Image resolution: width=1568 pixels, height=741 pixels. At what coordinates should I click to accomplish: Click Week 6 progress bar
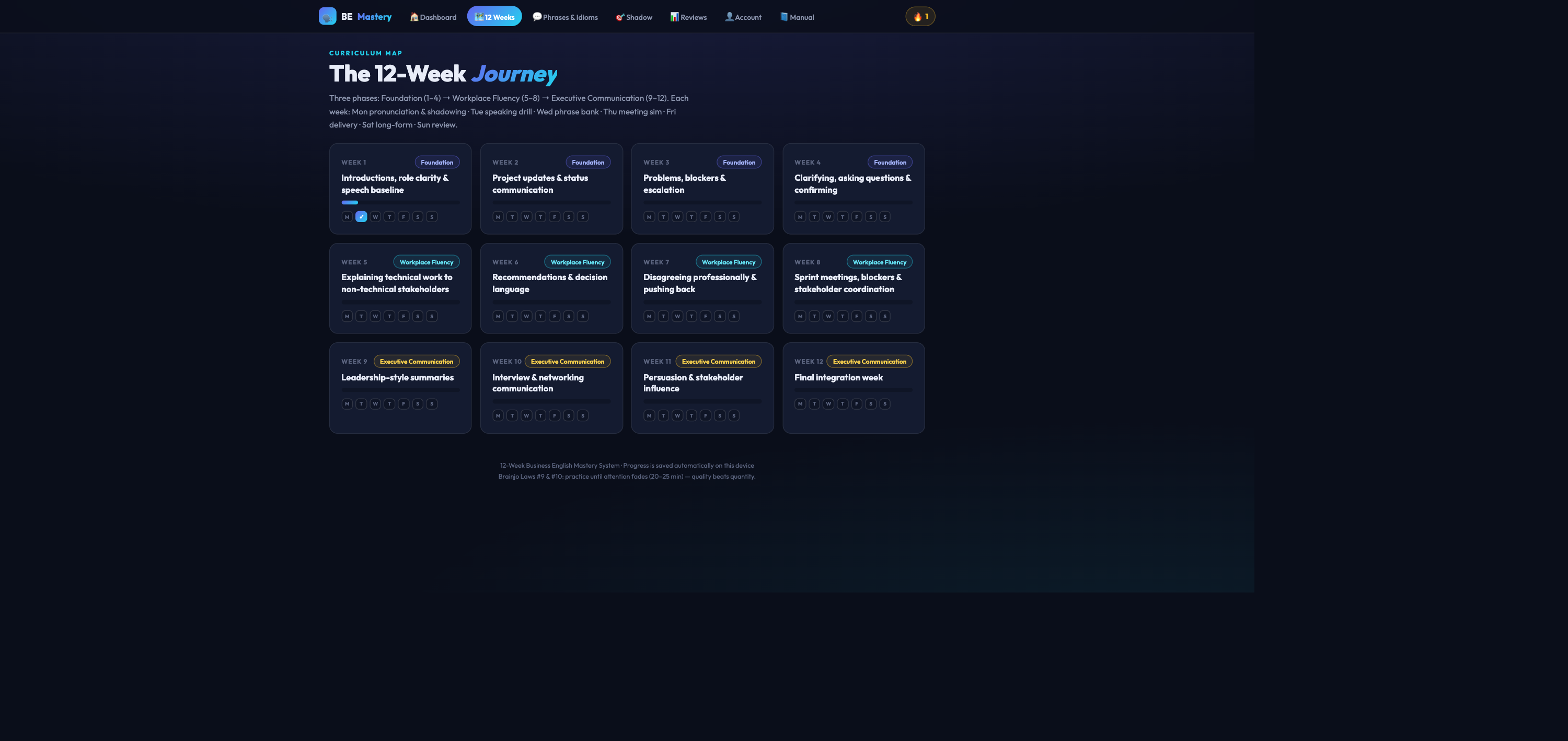click(x=551, y=302)
